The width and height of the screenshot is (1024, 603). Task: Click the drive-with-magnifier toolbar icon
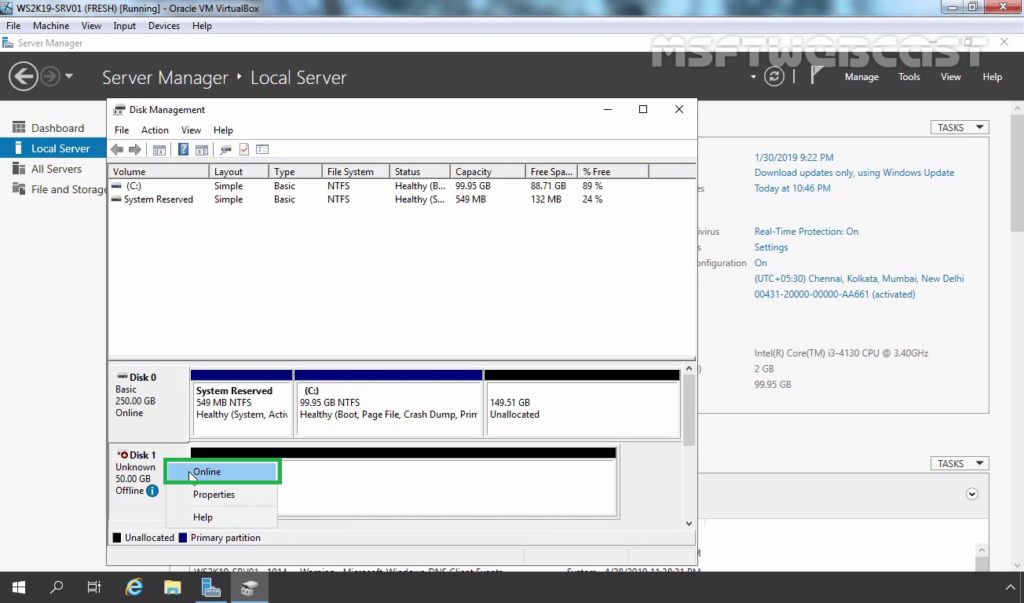tap(225, 150)
